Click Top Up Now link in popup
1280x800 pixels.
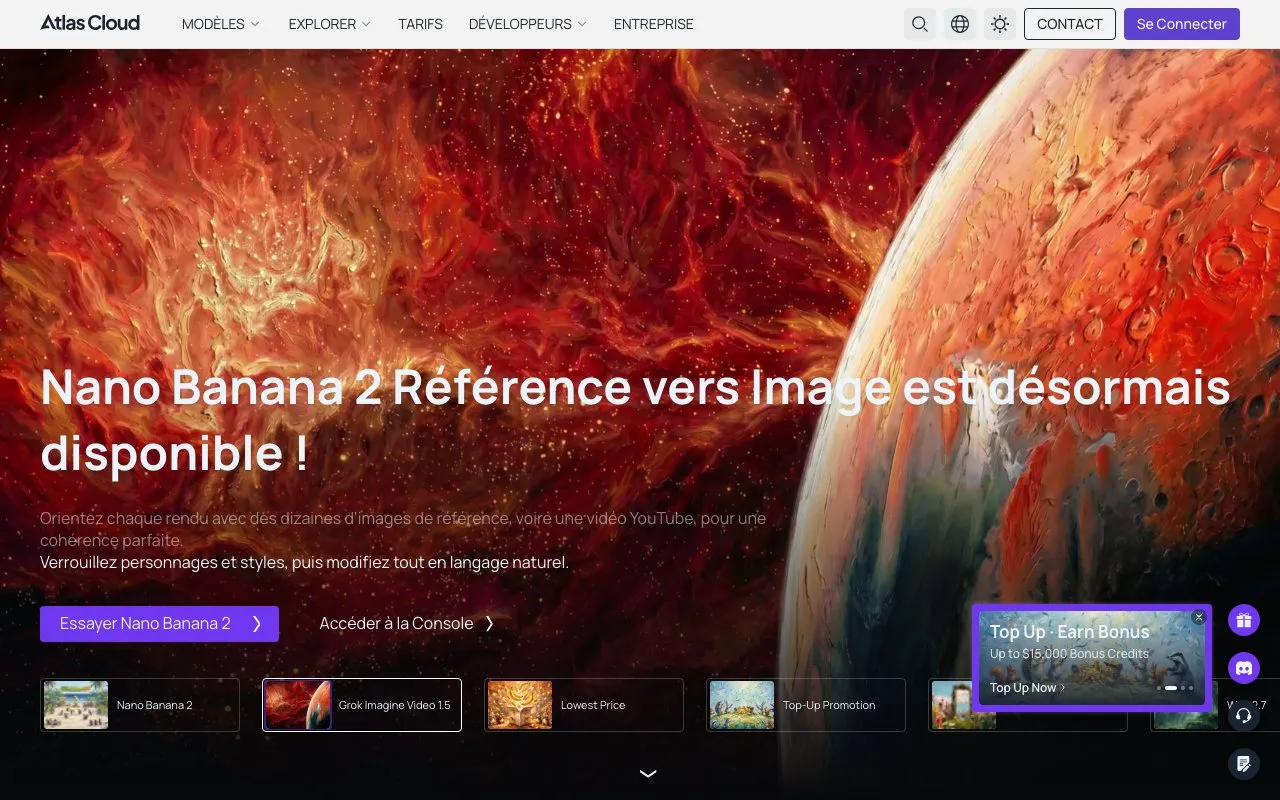tap(1027, 688)
